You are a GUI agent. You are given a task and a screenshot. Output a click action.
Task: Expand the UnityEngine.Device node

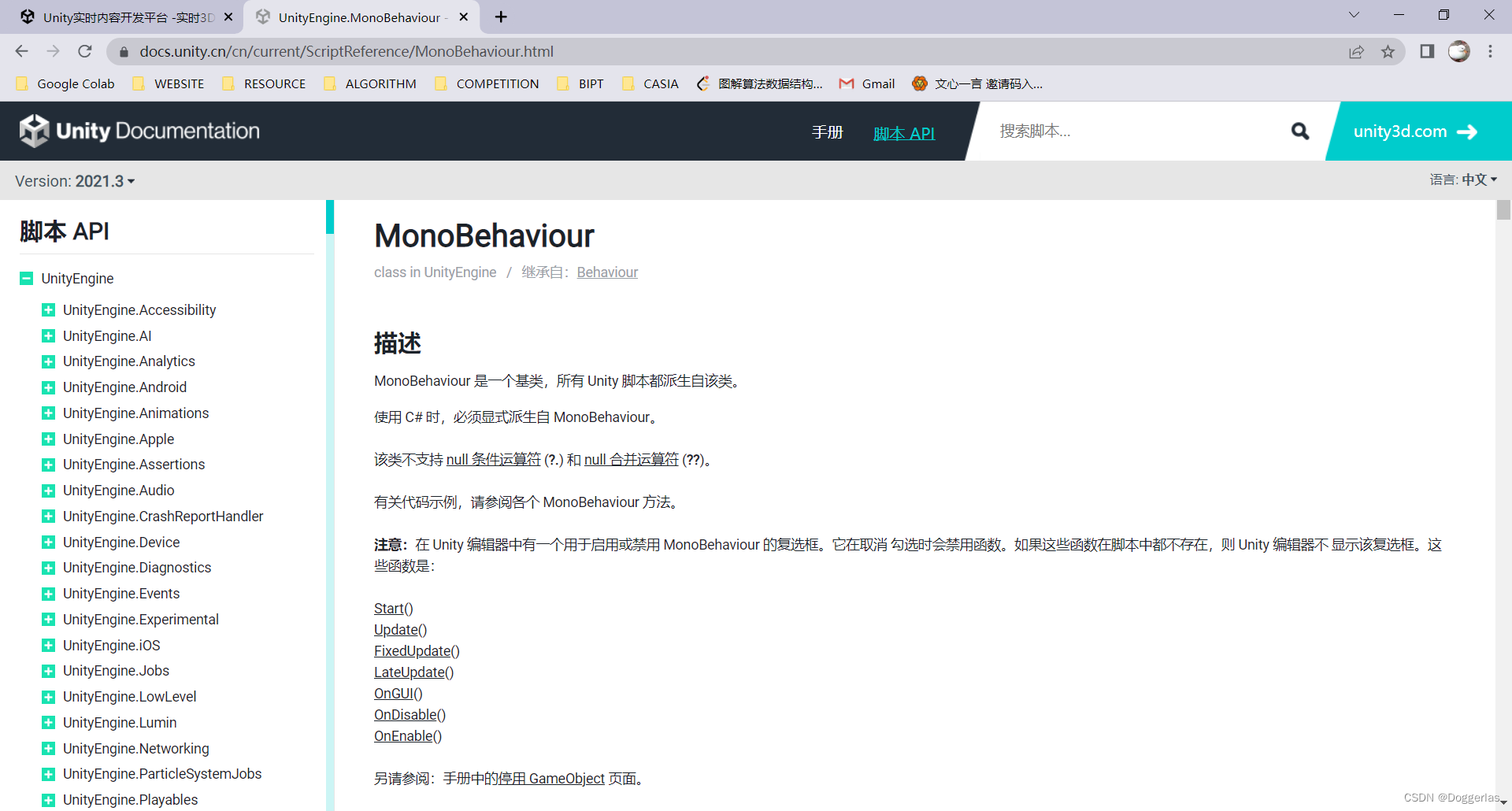click(x=48, y=543)
